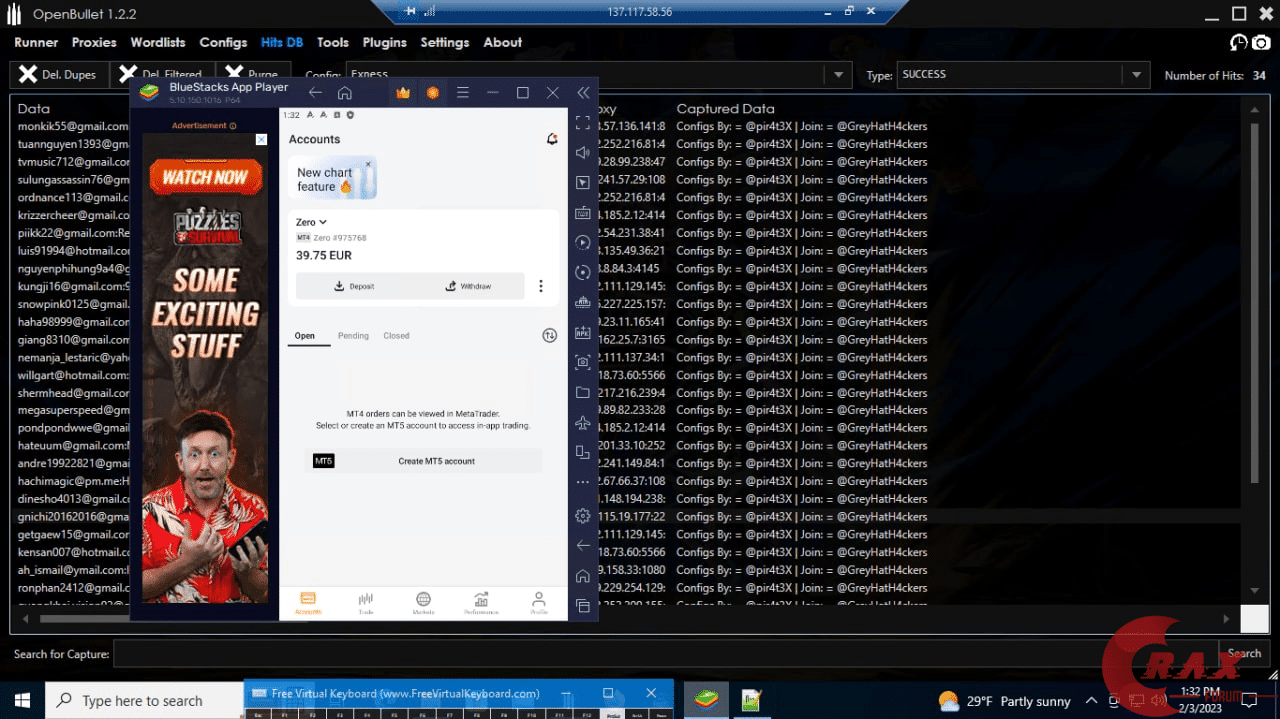Click the sidebar Android home icon

point(583,576)
